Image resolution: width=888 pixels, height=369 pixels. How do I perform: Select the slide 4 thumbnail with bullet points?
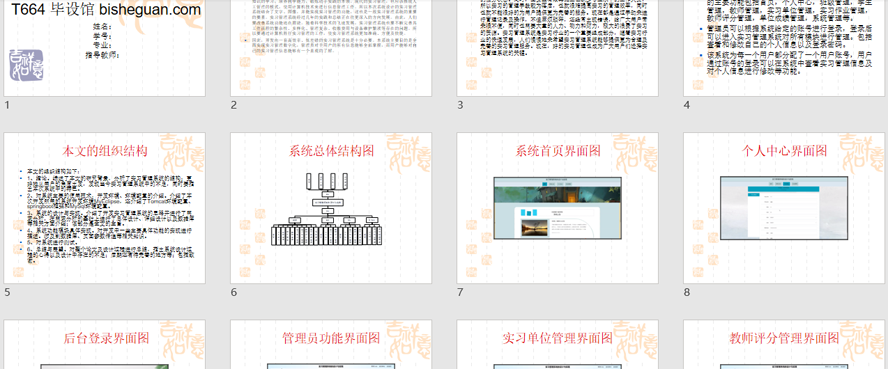coord(784,48)
